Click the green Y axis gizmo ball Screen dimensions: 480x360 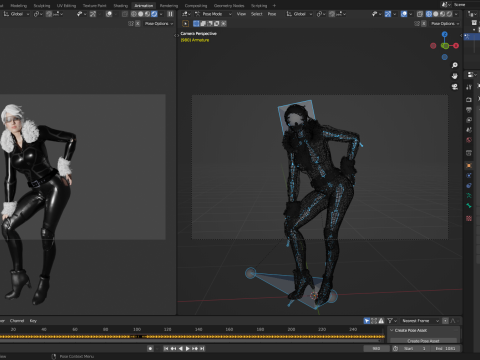pyautogui.click(x=445, y=46)
